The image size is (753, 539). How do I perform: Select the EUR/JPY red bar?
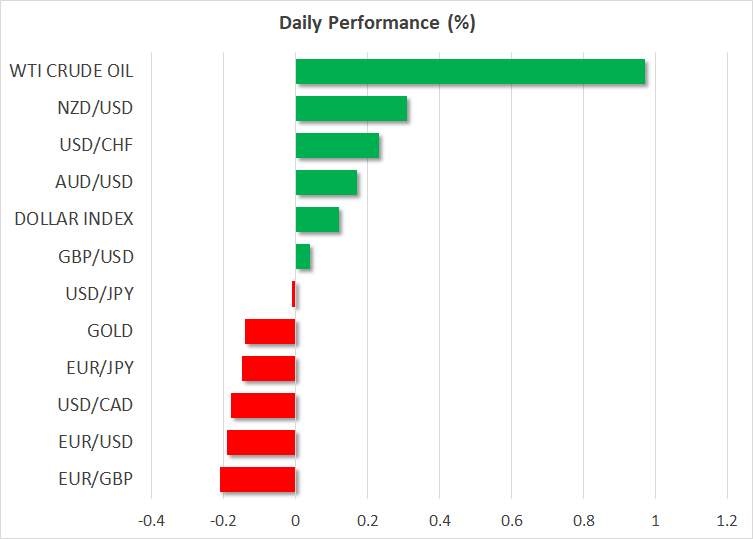coord(268,368)
